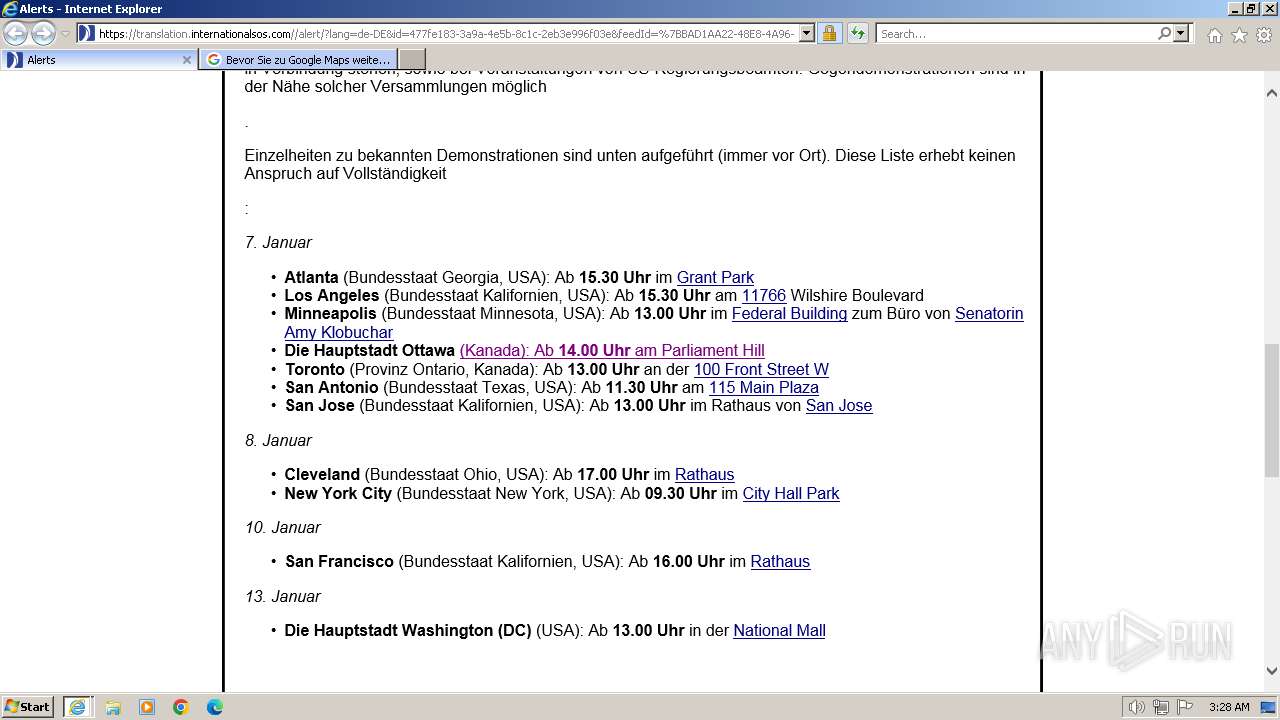This screenshot has height=720, width=1280.
Task: Click the '7. Januar' date heading
Action: click(278, 243)
